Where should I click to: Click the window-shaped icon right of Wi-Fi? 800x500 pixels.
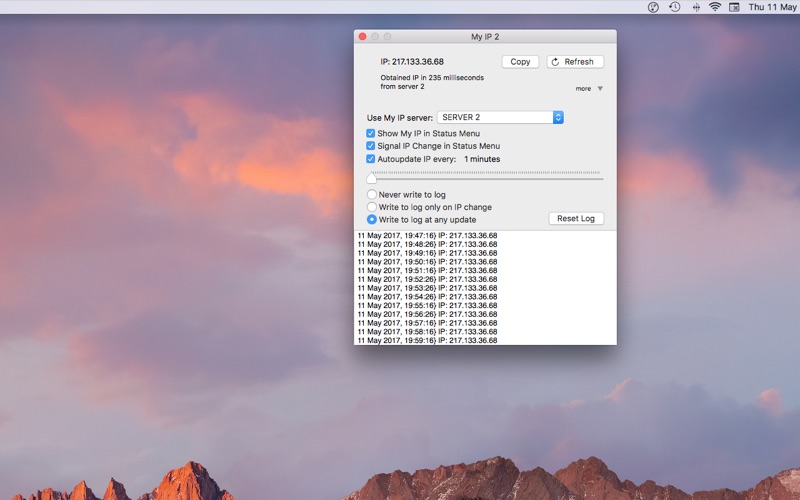(x=735, y=7)
